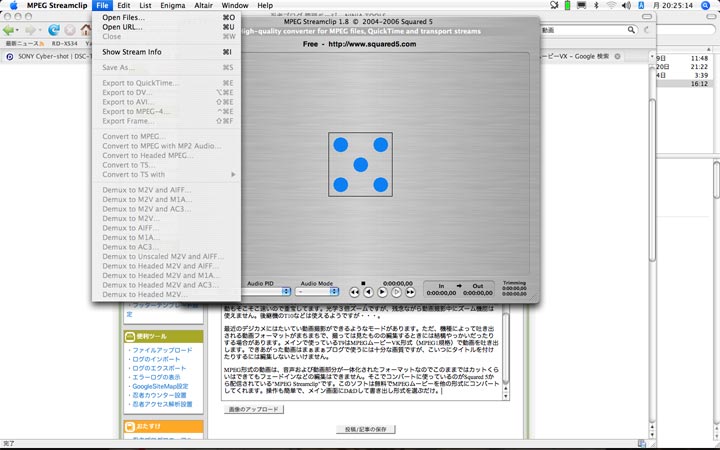Click the input method icon
Viewport: 720px width, 450px height.
pos(641,6)
